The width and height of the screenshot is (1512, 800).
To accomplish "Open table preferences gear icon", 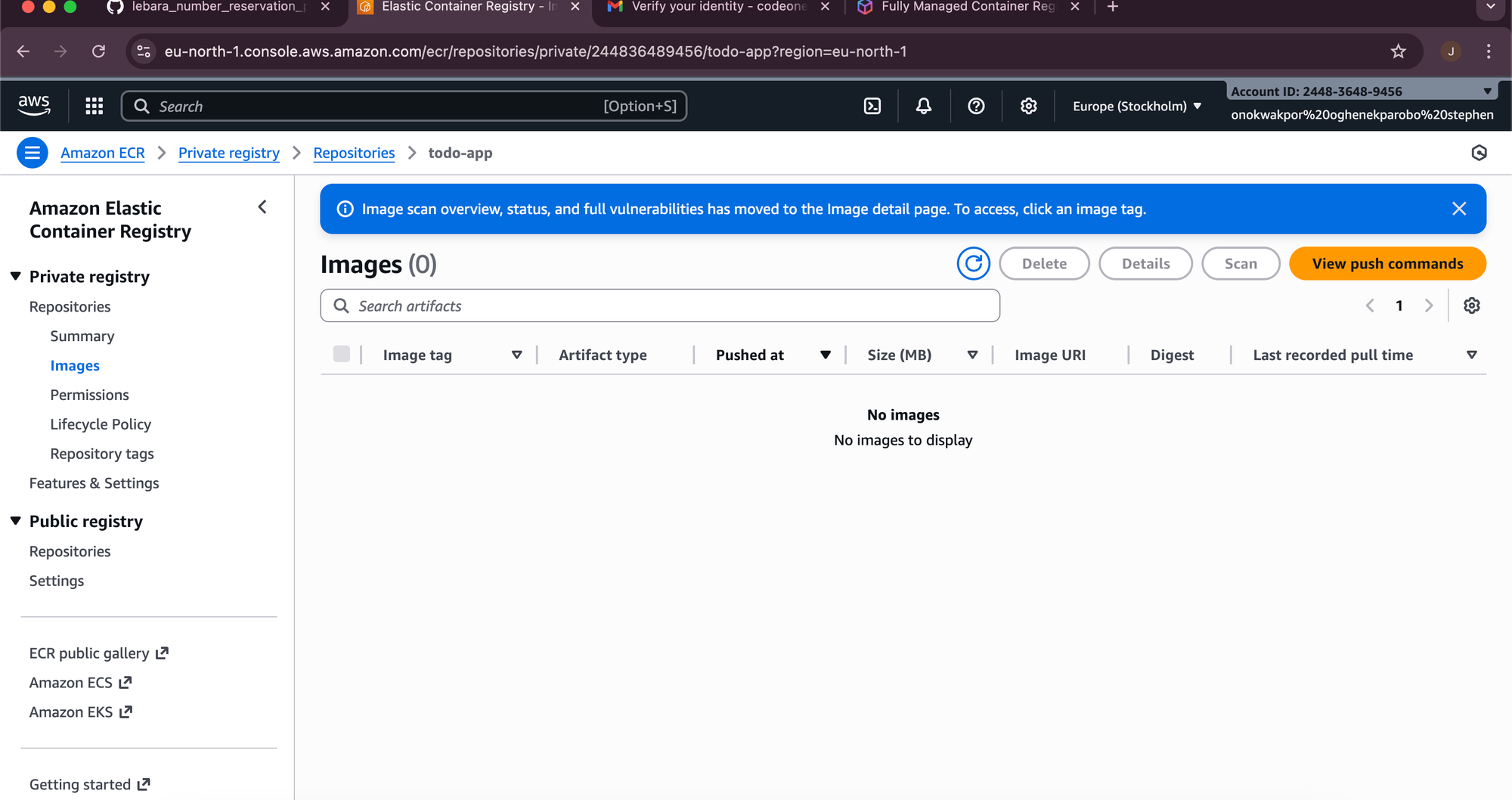I will click(x=1471, y=305).
